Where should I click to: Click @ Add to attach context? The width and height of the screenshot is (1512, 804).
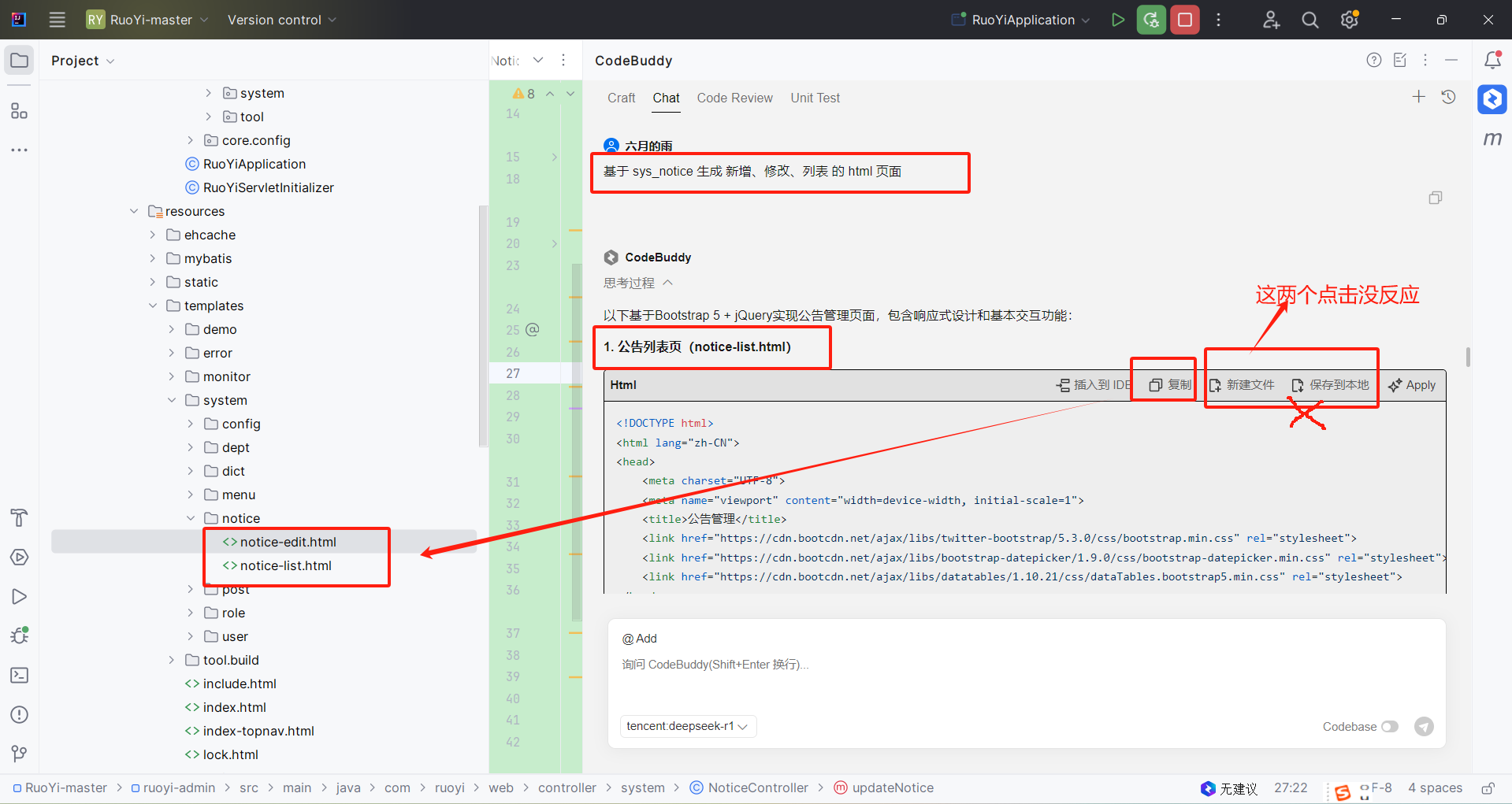[x=639, y=639]
